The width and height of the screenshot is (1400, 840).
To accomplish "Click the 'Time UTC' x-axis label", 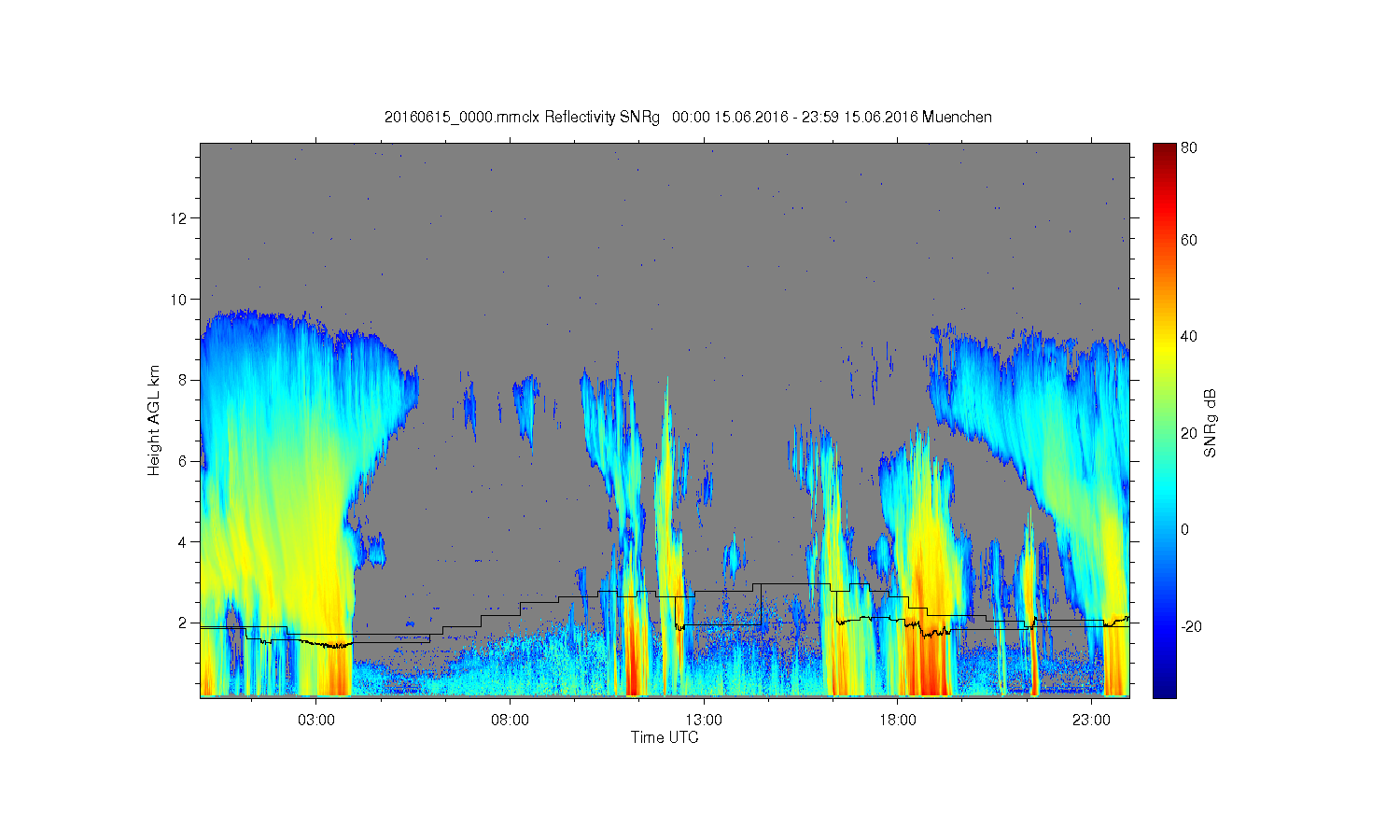I will (665, 737).
